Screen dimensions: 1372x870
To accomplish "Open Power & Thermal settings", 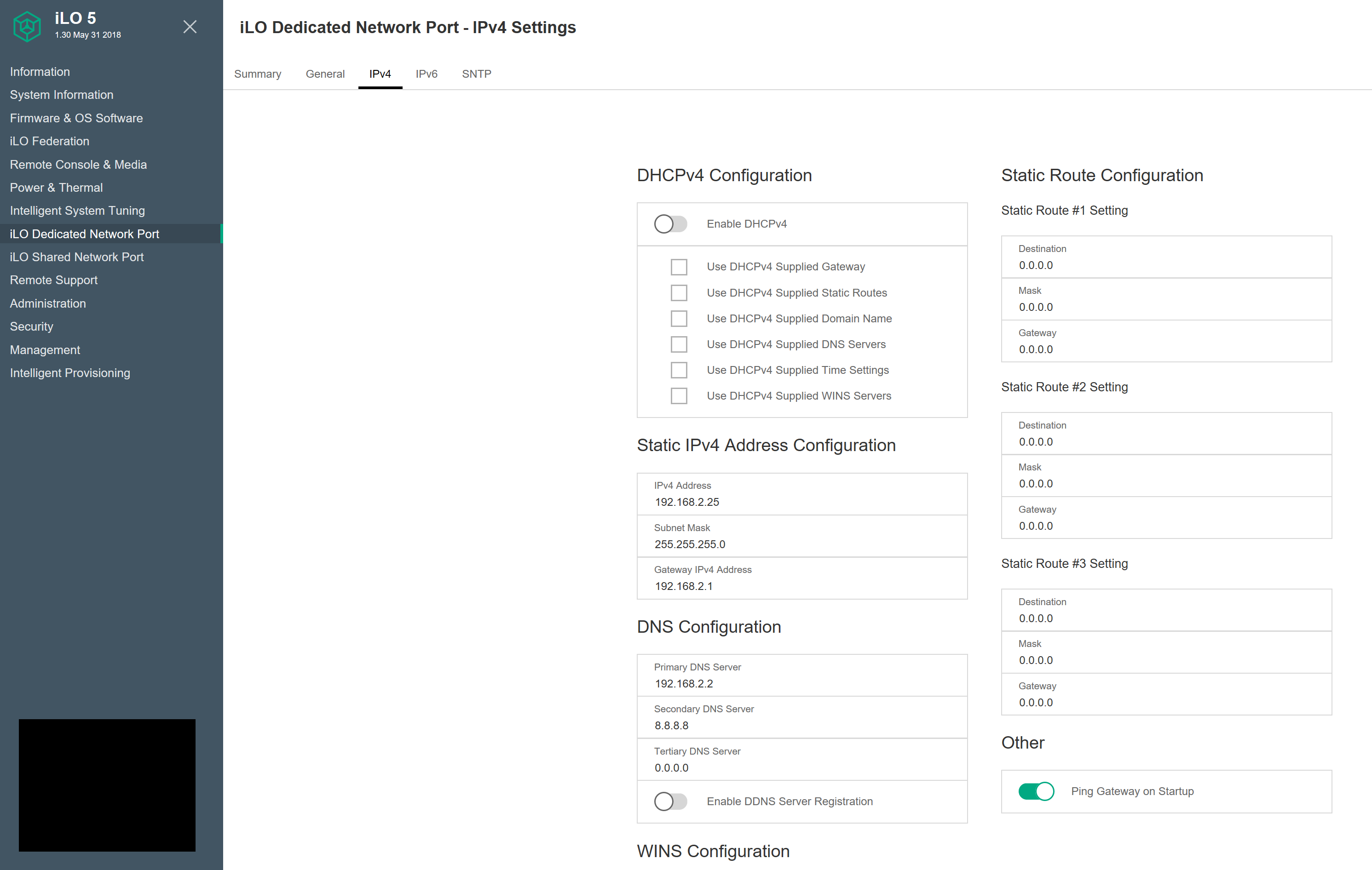I will click(x=56, y=187).
